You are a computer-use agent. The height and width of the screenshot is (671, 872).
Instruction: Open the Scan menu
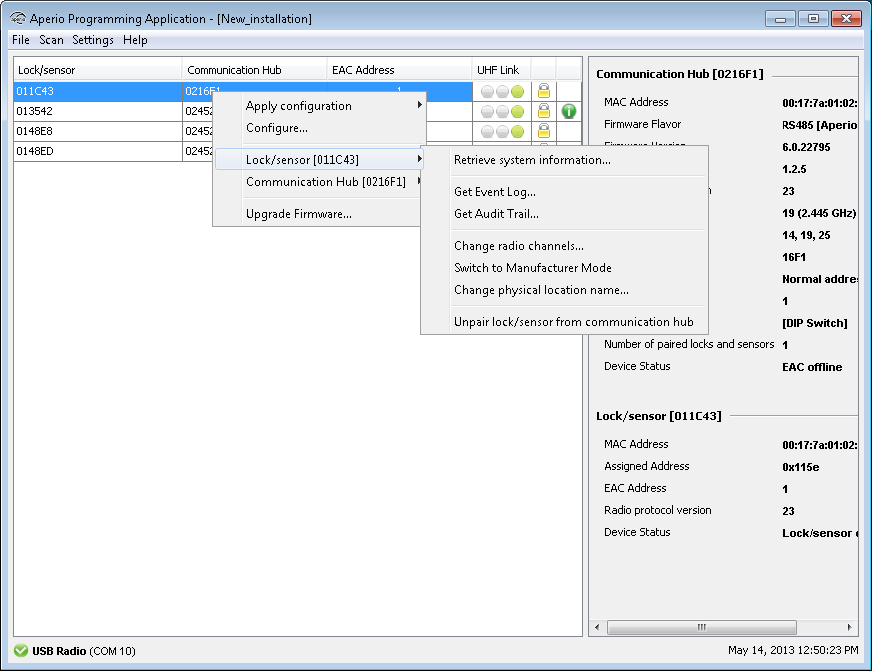pyautogui.click(x=51, y=40)
